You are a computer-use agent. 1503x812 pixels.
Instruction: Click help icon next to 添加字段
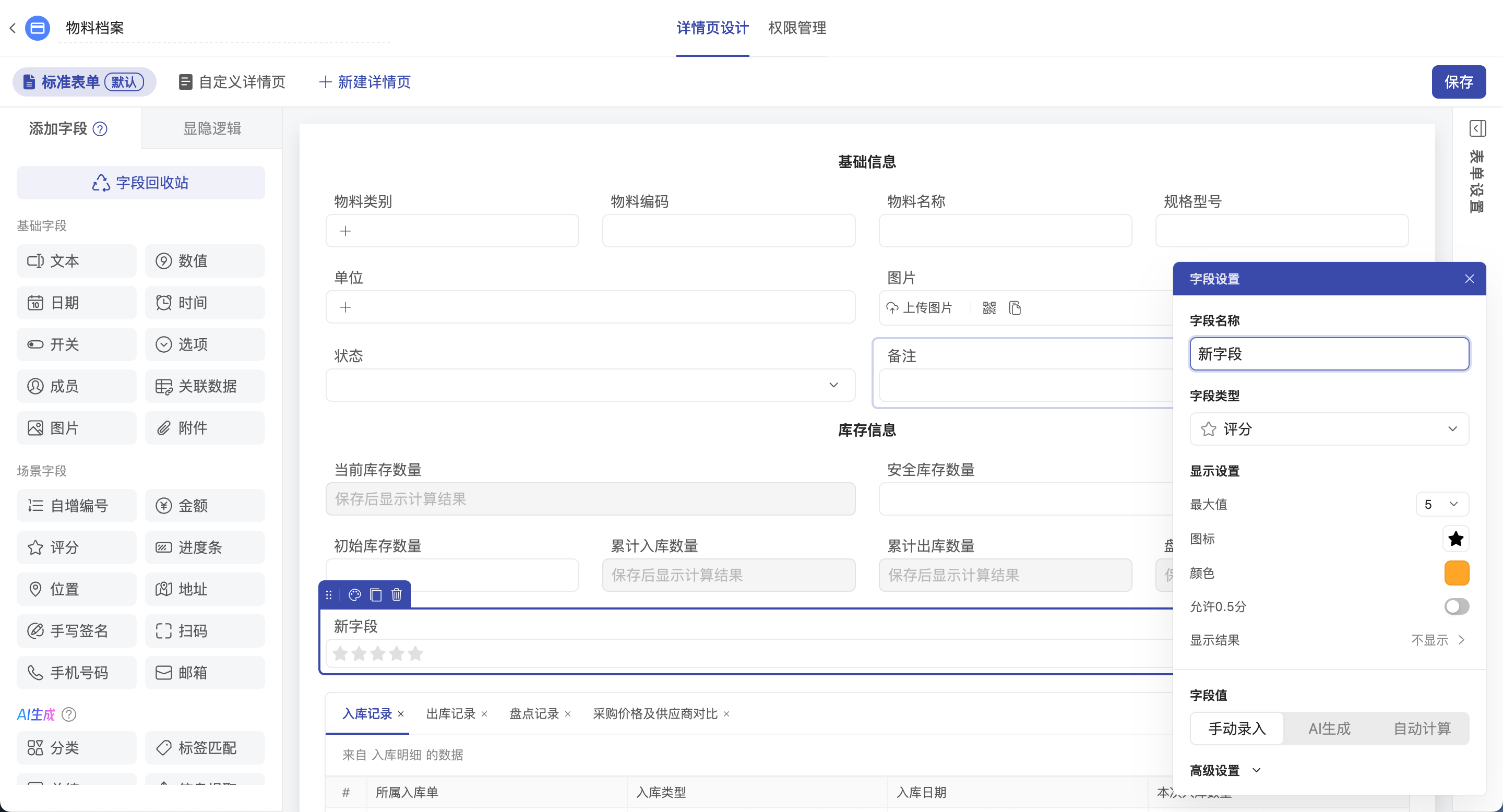[100, 128]
